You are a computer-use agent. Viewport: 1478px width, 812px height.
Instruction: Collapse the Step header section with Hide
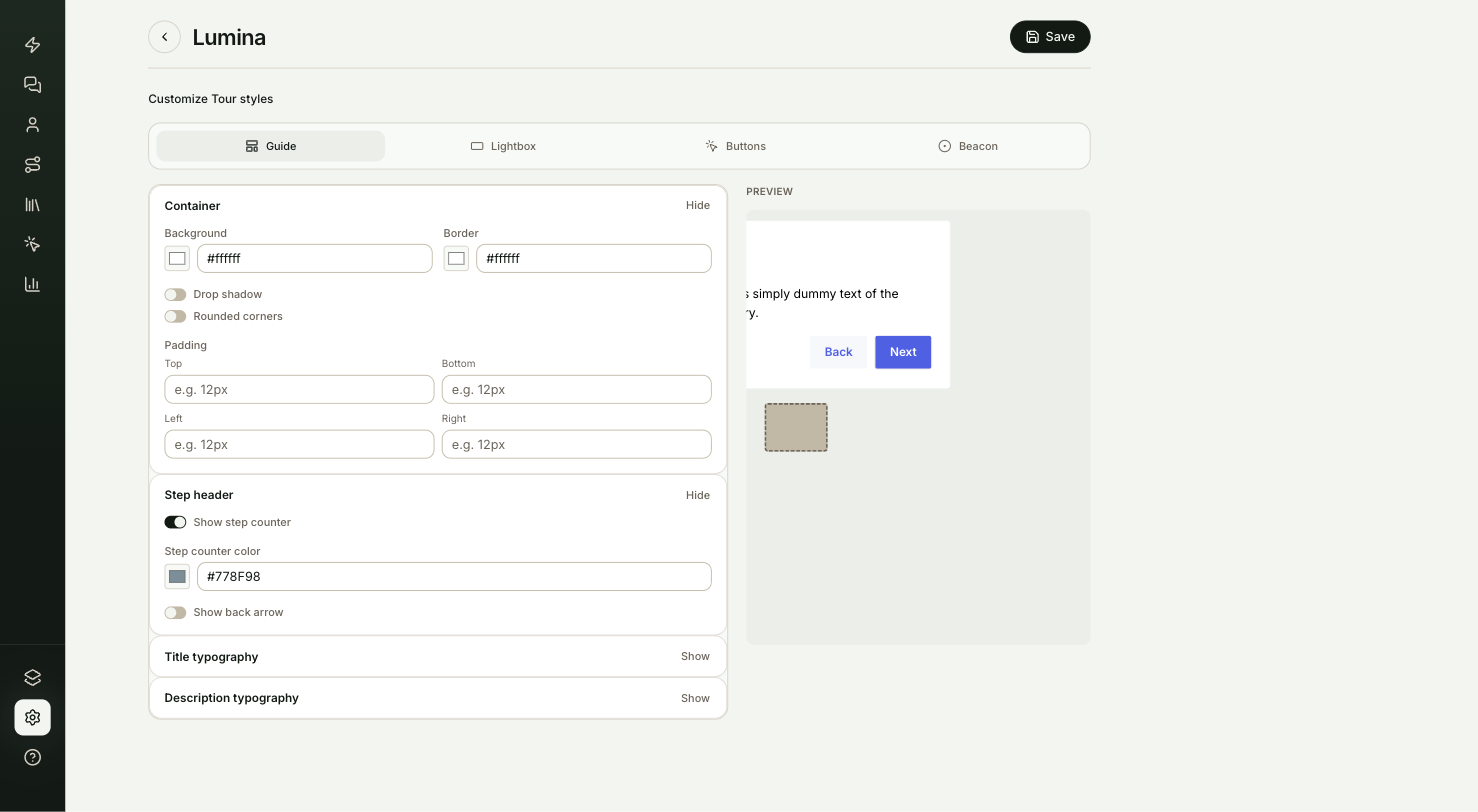click(698, 495)
